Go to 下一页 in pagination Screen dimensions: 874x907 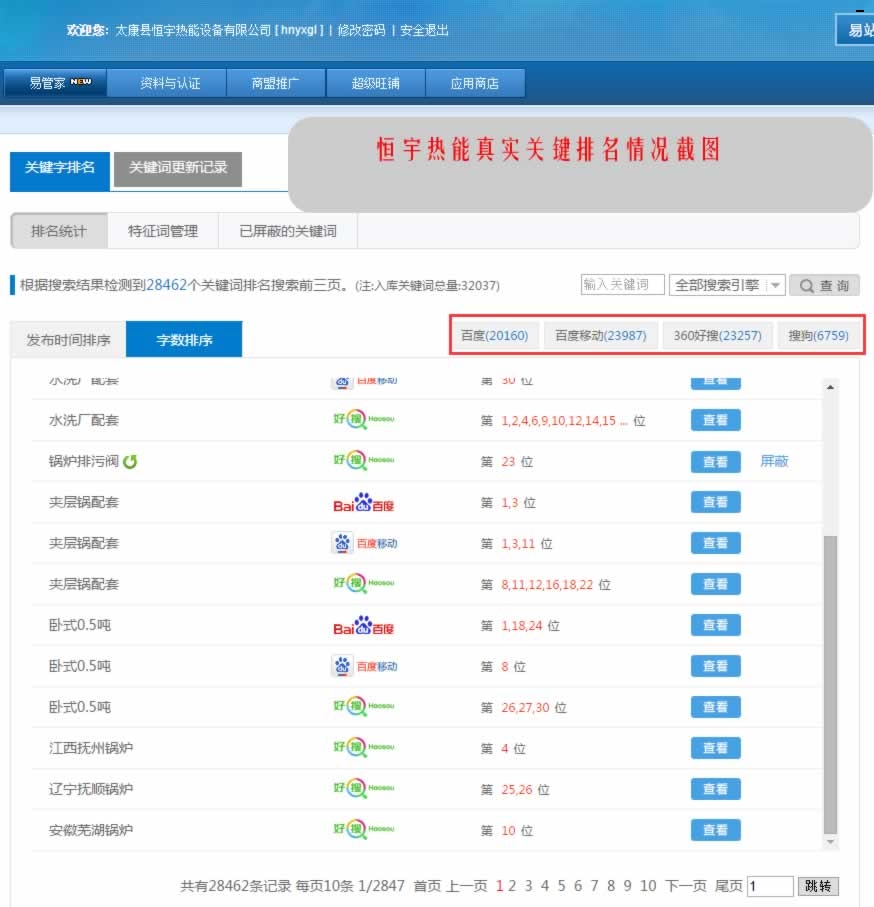[x=686, y=886]
